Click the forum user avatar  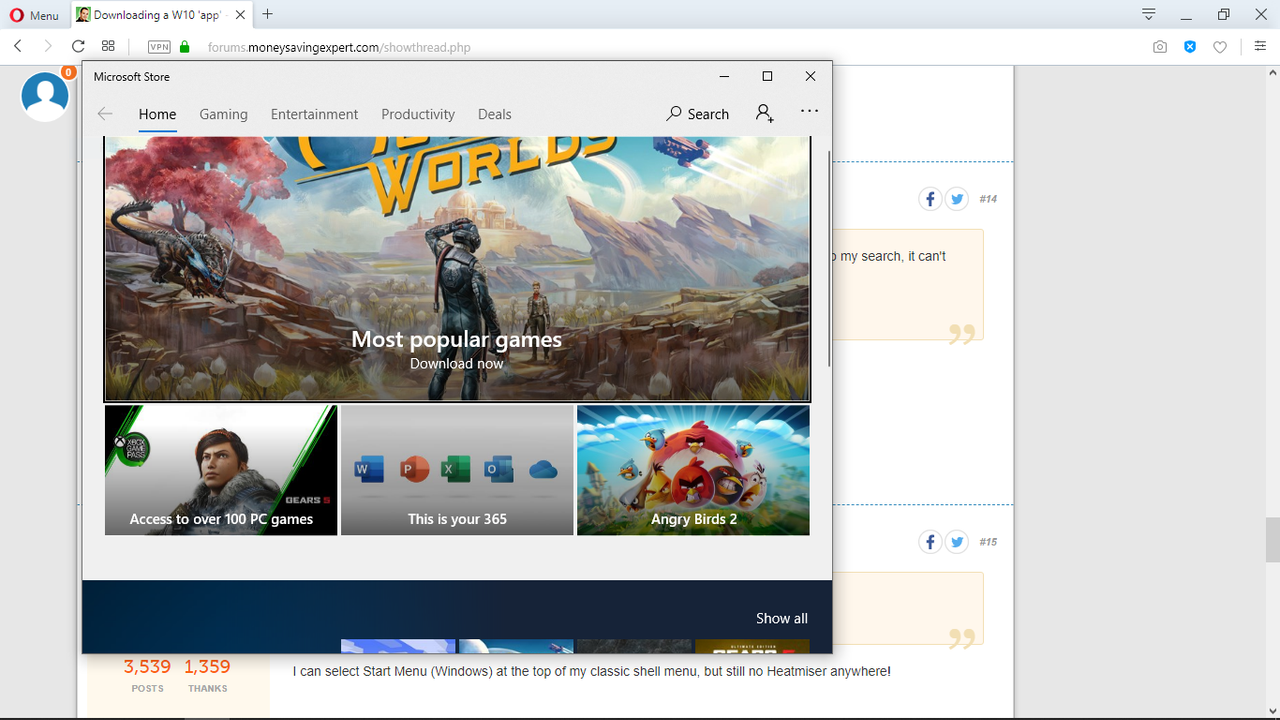(x=45, y=96)
